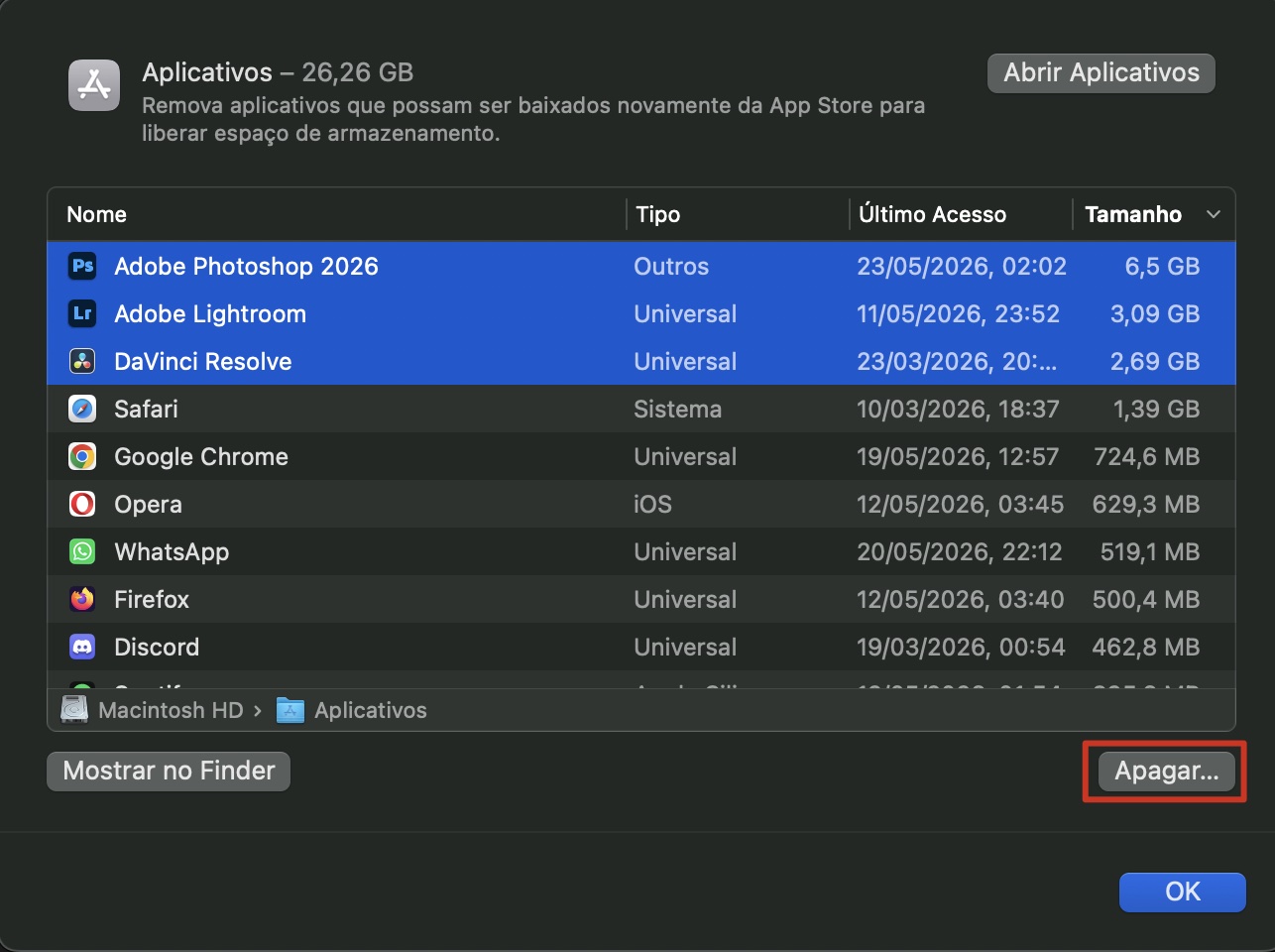Click access date 20/05/2026, 22:12
The image size is (1275, 952).
(960, 551)
